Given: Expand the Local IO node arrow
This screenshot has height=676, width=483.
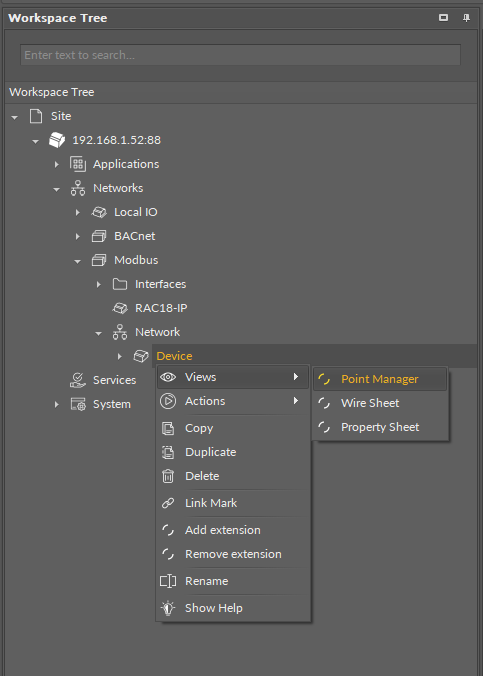Looking at the screenshot, I should [78, 212].
